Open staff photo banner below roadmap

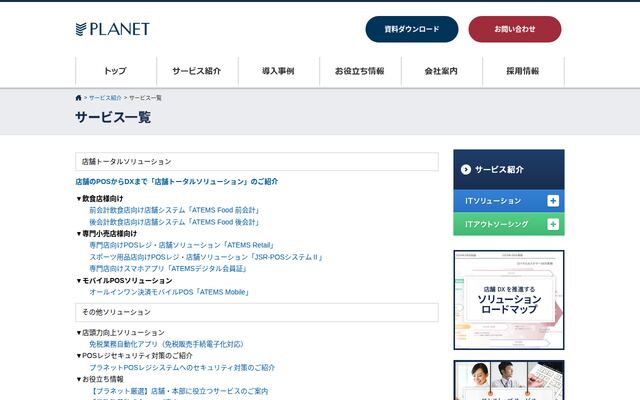point(509,380)
